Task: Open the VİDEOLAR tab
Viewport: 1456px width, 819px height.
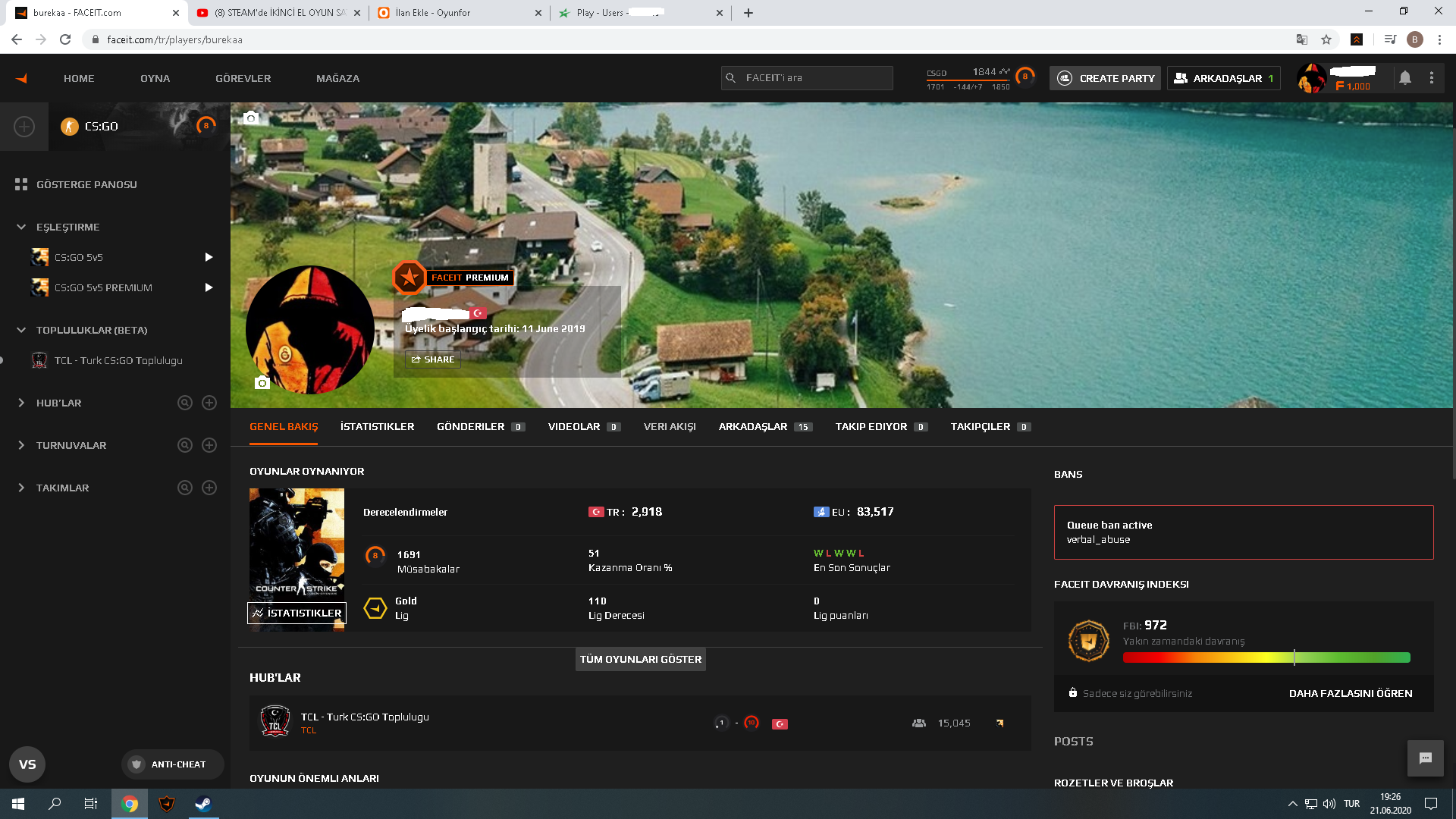Action: 584,427
